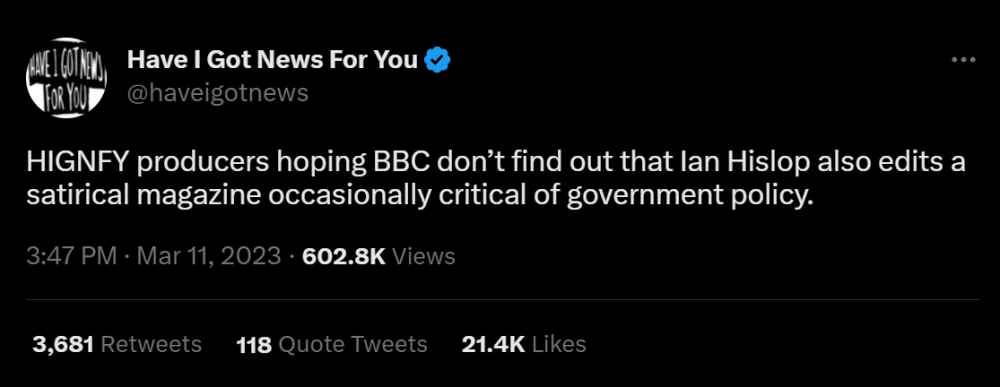The width and height of the screenshot is (1000, 387).
Task: Open the Have I Got News For You display name
Action: [272, 60]
